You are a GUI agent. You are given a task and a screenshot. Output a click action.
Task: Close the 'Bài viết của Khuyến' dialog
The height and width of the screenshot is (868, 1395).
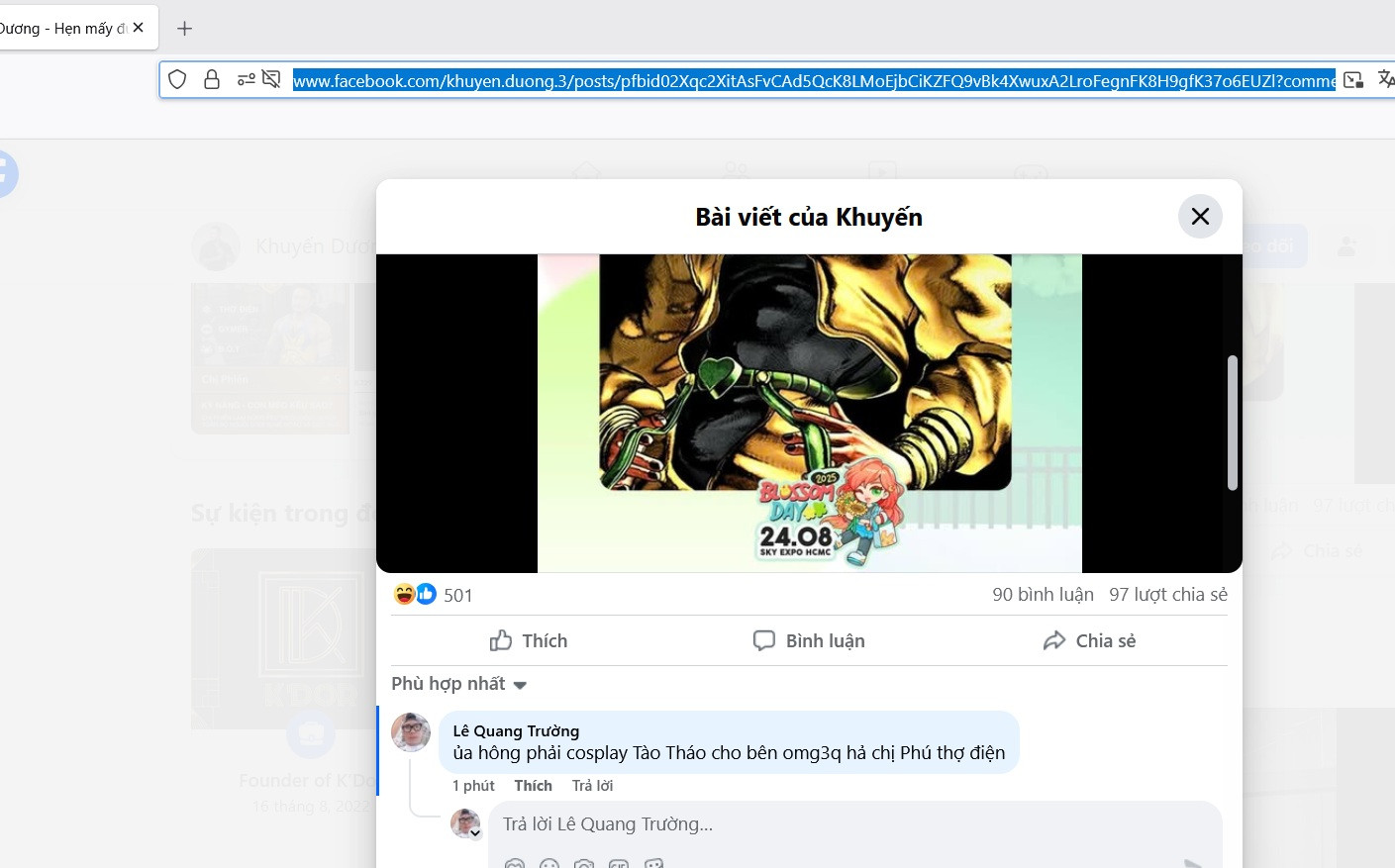1200,216
